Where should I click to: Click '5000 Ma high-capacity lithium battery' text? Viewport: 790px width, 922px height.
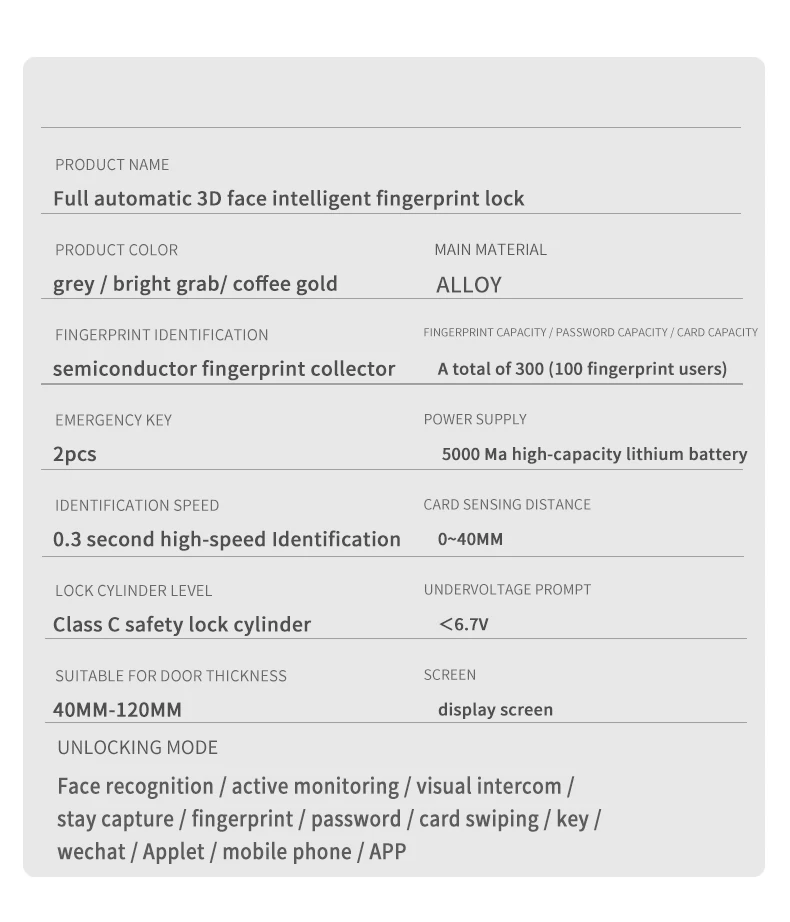[x=594, y=454]
